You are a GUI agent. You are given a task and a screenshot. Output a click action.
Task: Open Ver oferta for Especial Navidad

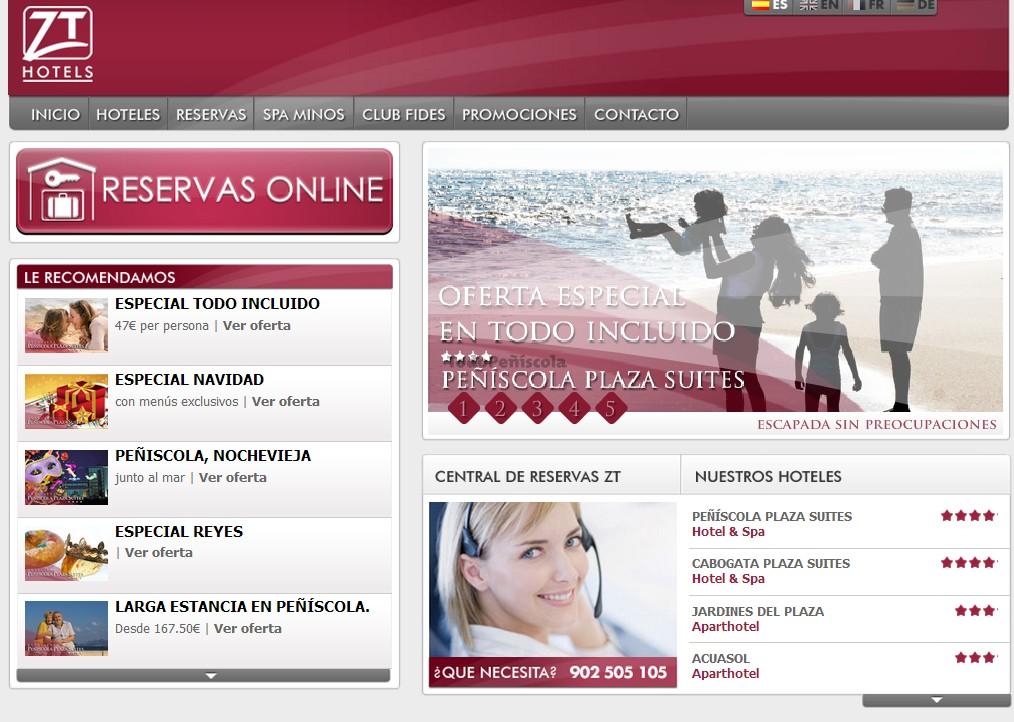pyautogui.click(x=285, y=402)
